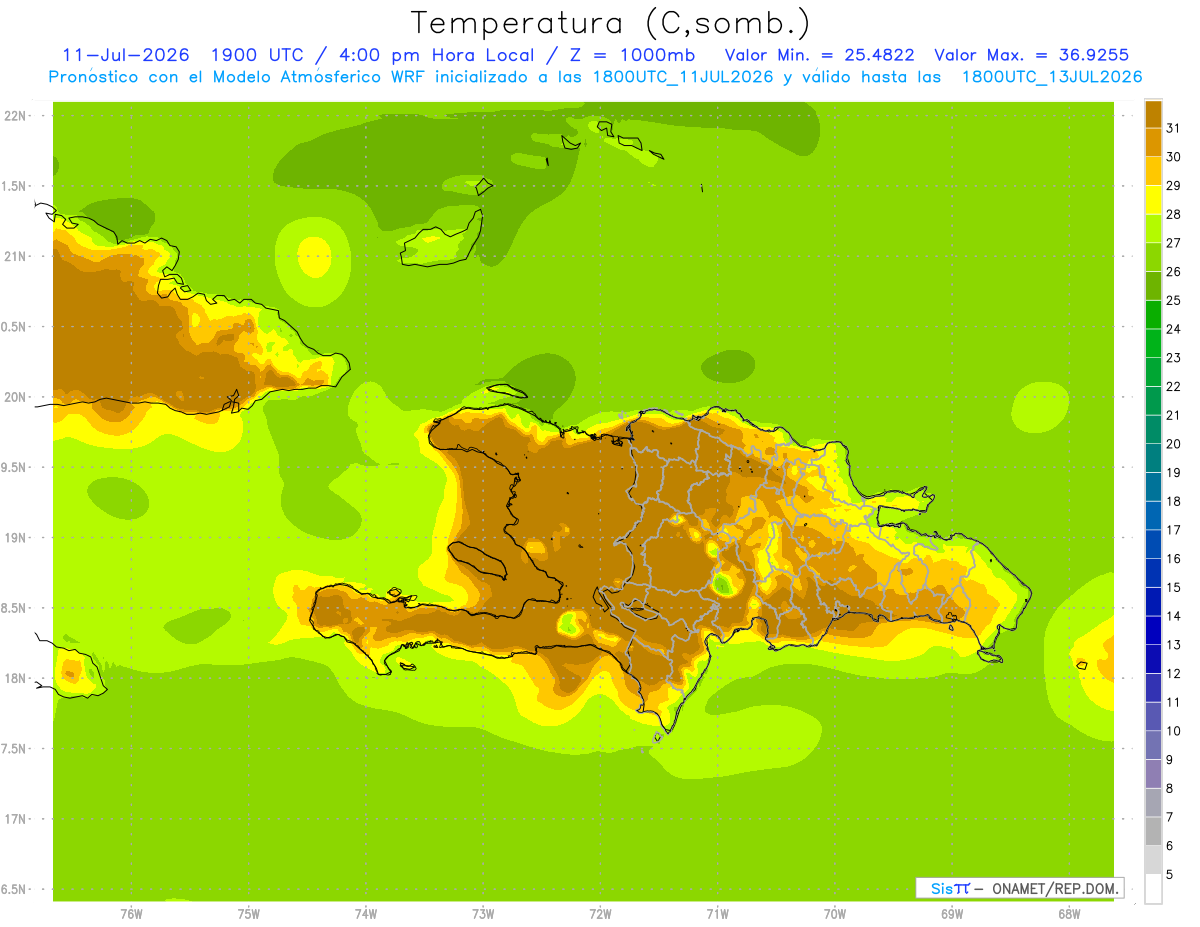1200x927 pixels.
Task: Click longitude label '75W'
Action: (x=249, y=914)
